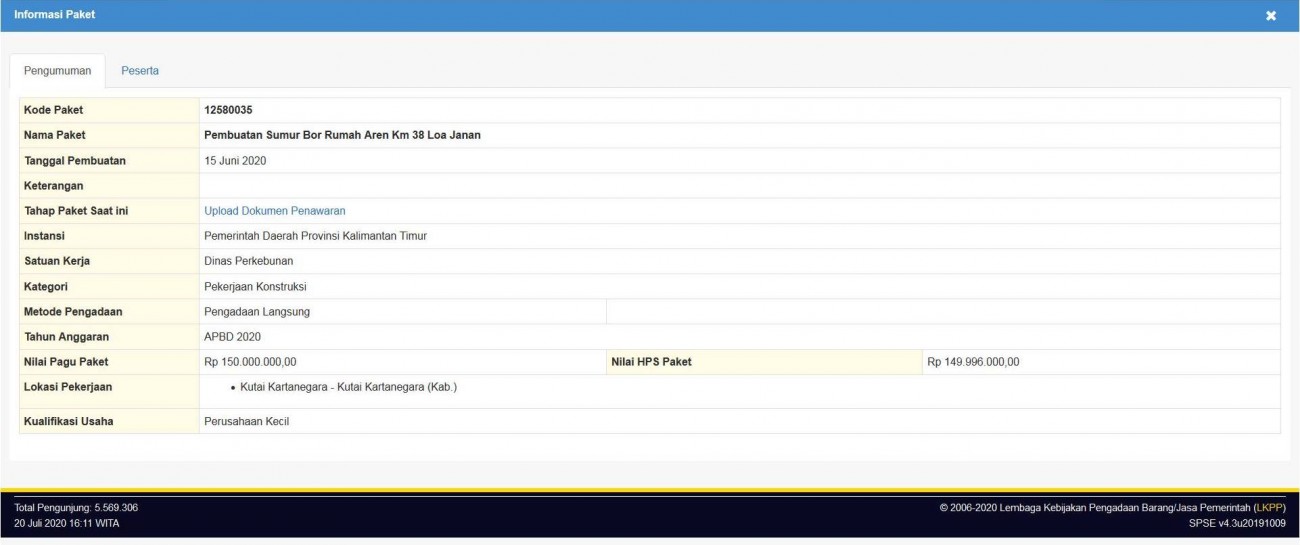Click the Kutai Kartanegara location entry
The image size is (1300, 545).
tap(348, 387)
